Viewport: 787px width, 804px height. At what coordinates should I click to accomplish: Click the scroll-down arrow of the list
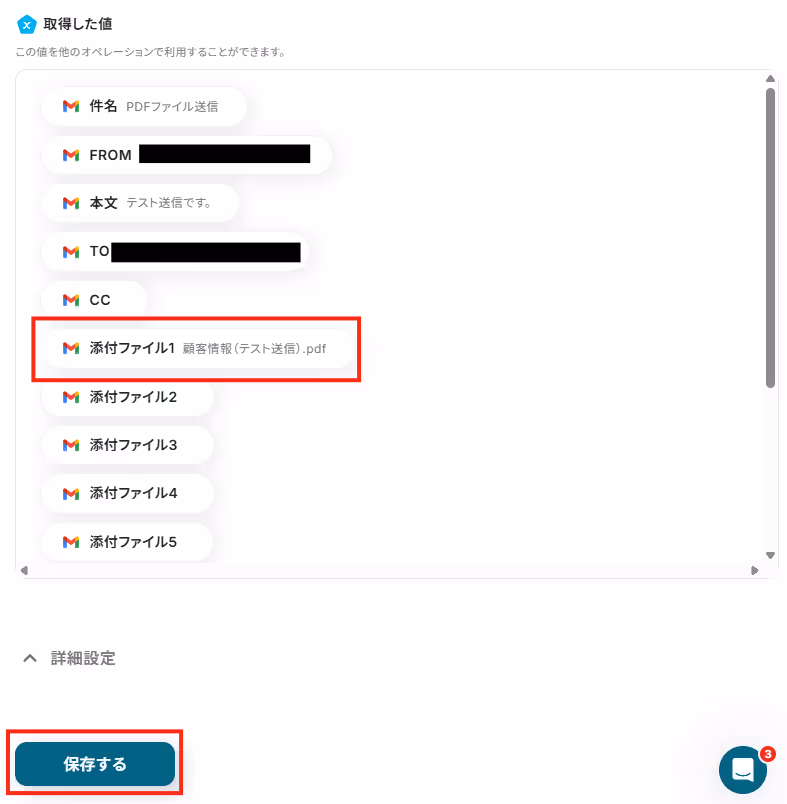[x=770, y=555]
